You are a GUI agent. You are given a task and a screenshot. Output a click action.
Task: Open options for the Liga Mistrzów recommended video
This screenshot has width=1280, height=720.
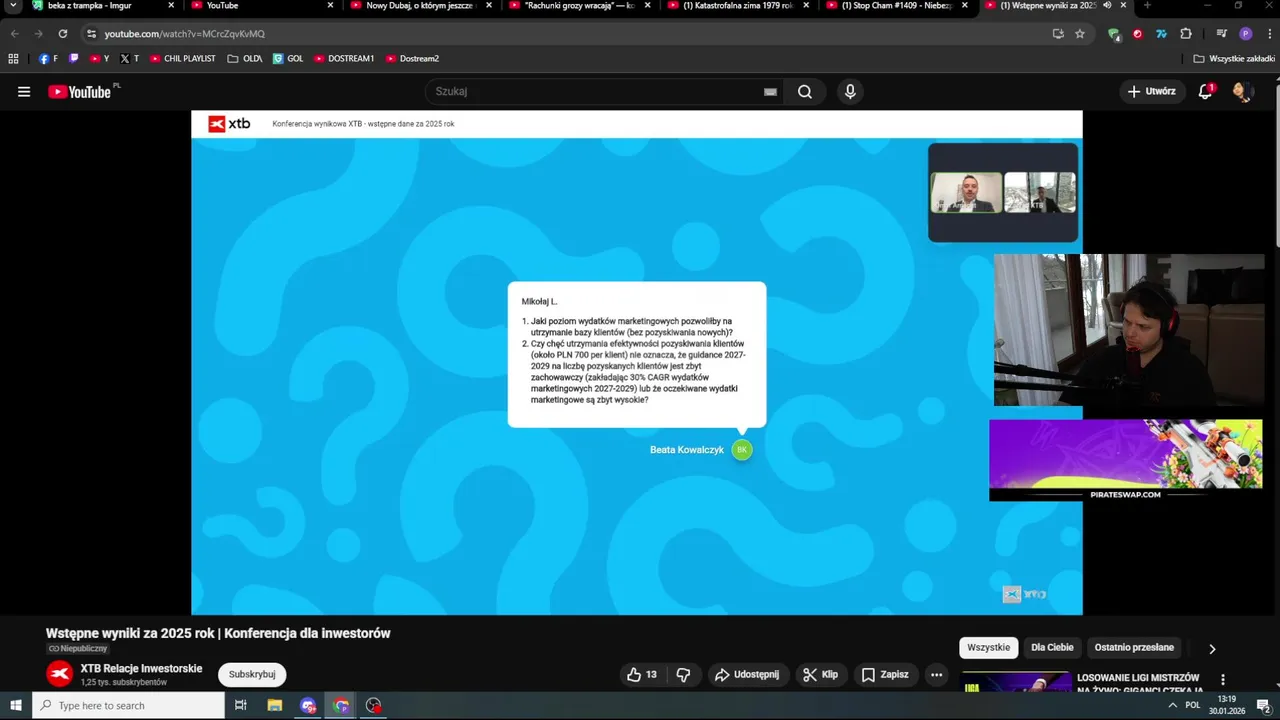pyautogui.click(x=1222, y=680)
